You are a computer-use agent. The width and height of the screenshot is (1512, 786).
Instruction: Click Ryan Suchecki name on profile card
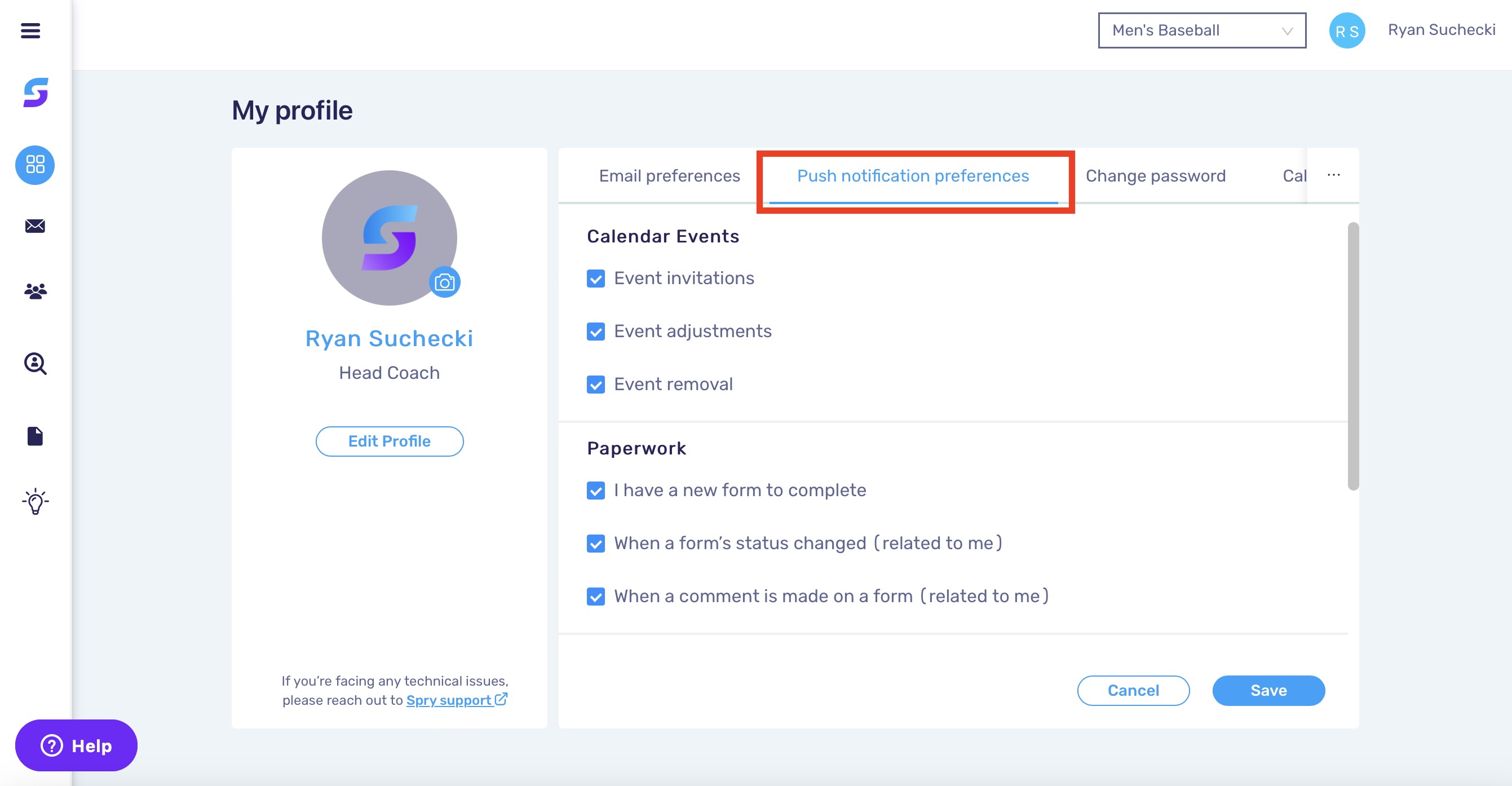[389, 339]
